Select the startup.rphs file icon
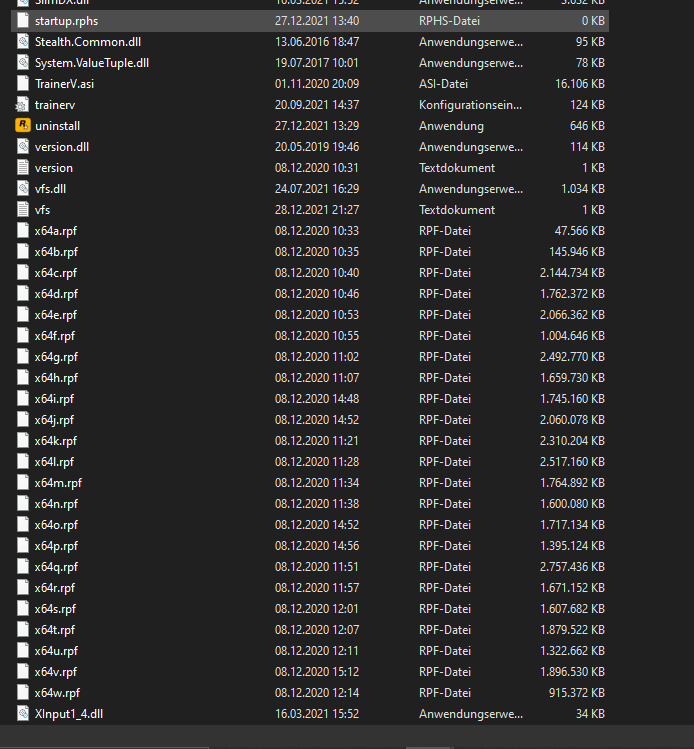Screen dimensions: 694x749 click(22, 21)
